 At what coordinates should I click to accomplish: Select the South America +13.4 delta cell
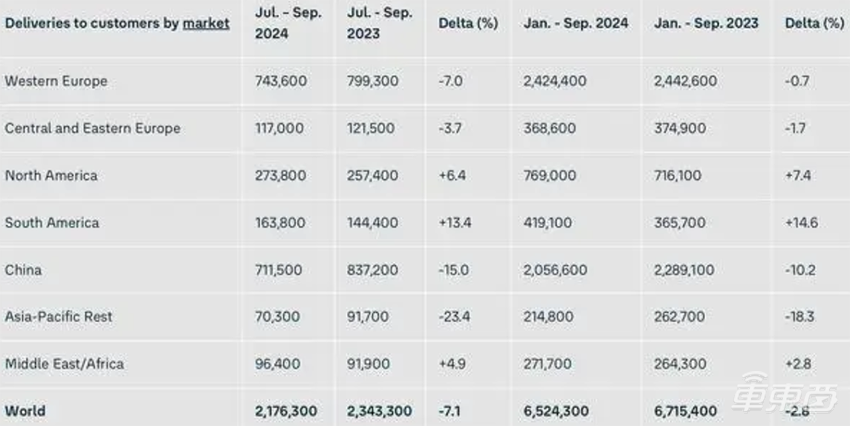[455, 222]
